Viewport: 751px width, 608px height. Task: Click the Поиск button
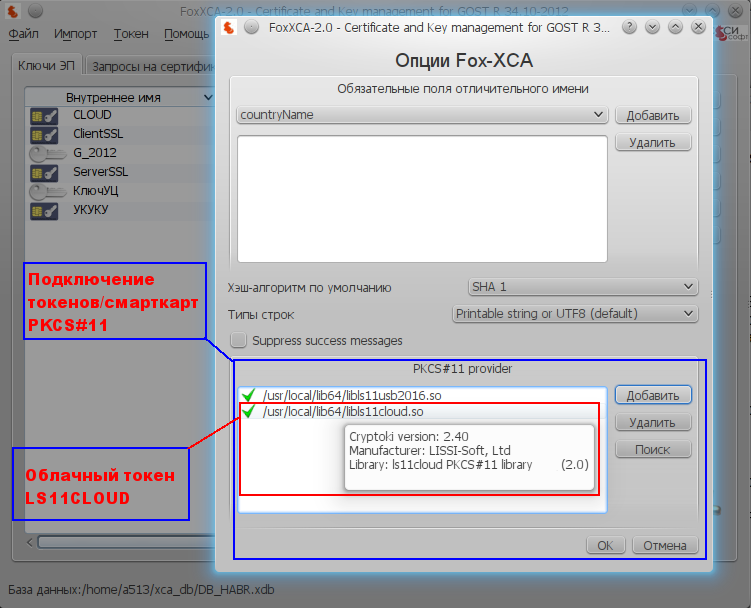tap(653, 449)
